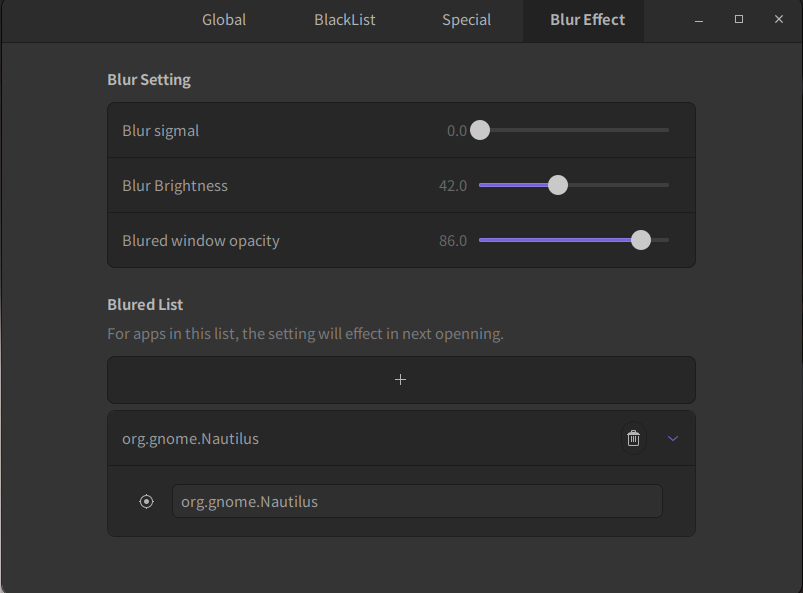Minimize the settings window
This screenshot has height=593, width=803.
click(x=699, y=20)
